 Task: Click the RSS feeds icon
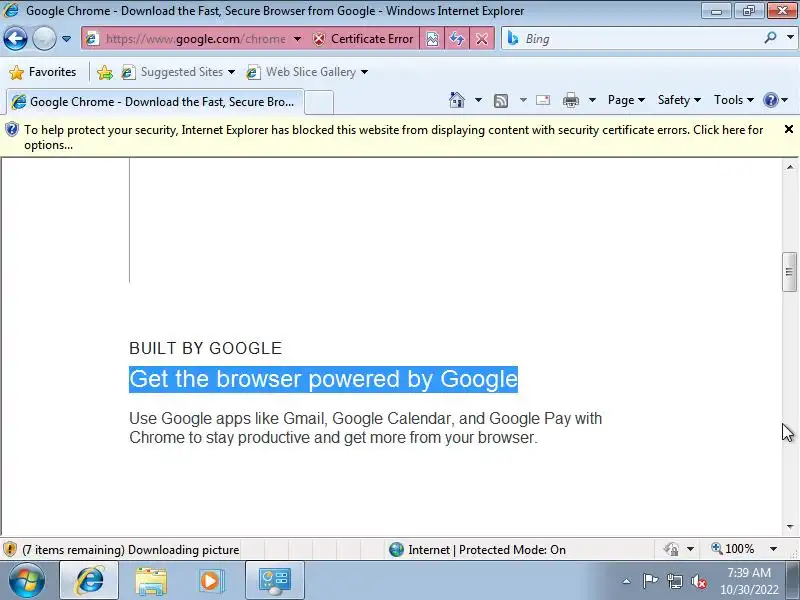[x=501, y=101]
